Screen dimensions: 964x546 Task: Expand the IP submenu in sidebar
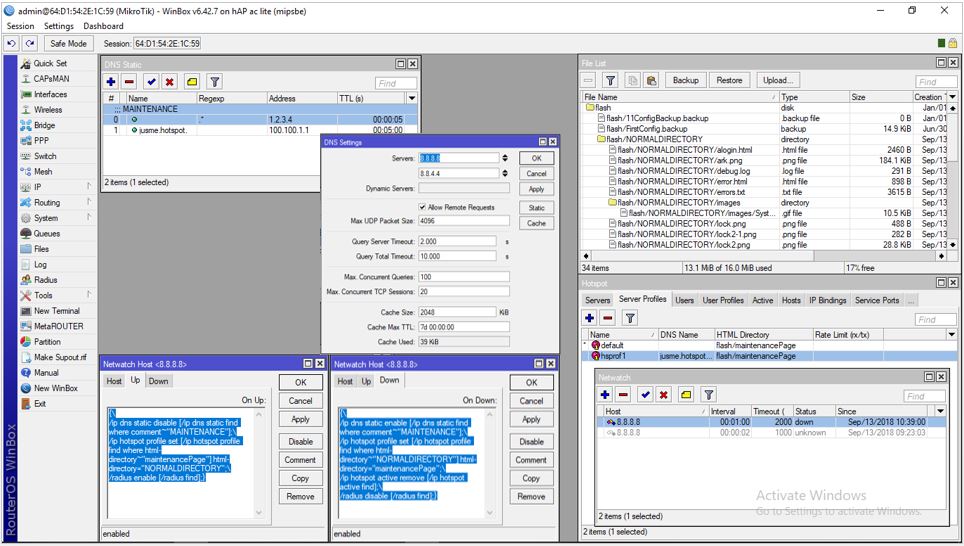[x=89, y=186]
